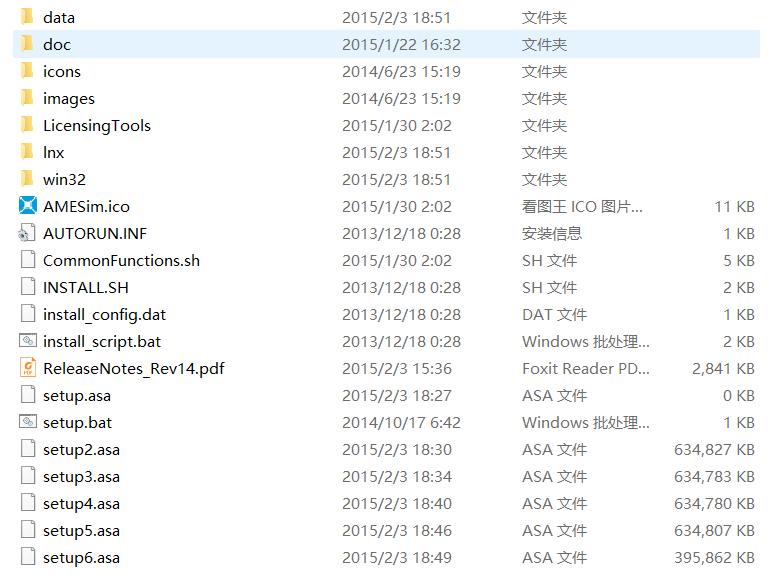
Task: Click the LicensingTools date "2015/1/30 2:02"
Action: tap(397, 126)
